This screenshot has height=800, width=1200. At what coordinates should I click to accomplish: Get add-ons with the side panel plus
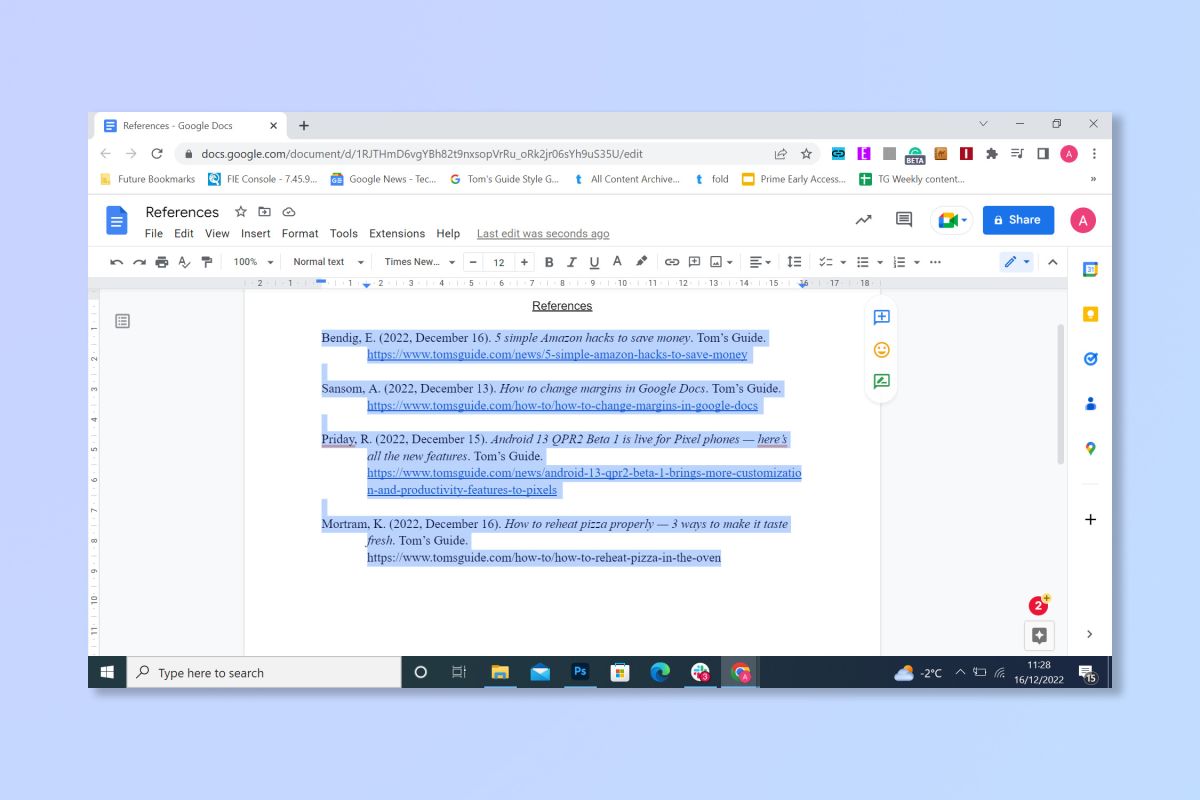click(x=1091, y=519)
